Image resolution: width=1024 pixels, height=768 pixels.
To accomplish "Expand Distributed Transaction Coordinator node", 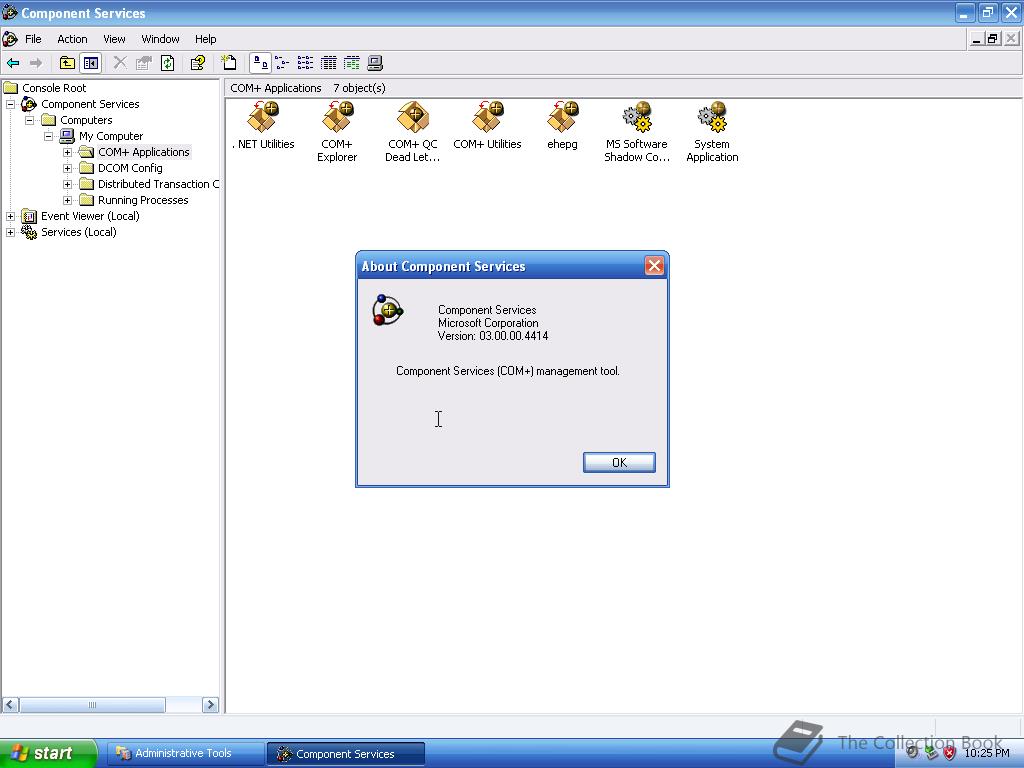I will (x=67, y=184).
